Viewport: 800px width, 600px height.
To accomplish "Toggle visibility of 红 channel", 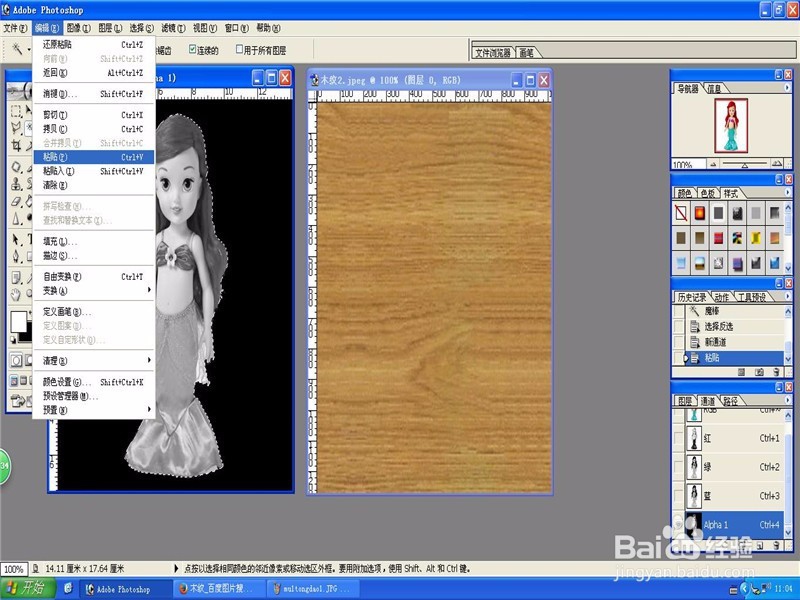I will coord(678,438).
